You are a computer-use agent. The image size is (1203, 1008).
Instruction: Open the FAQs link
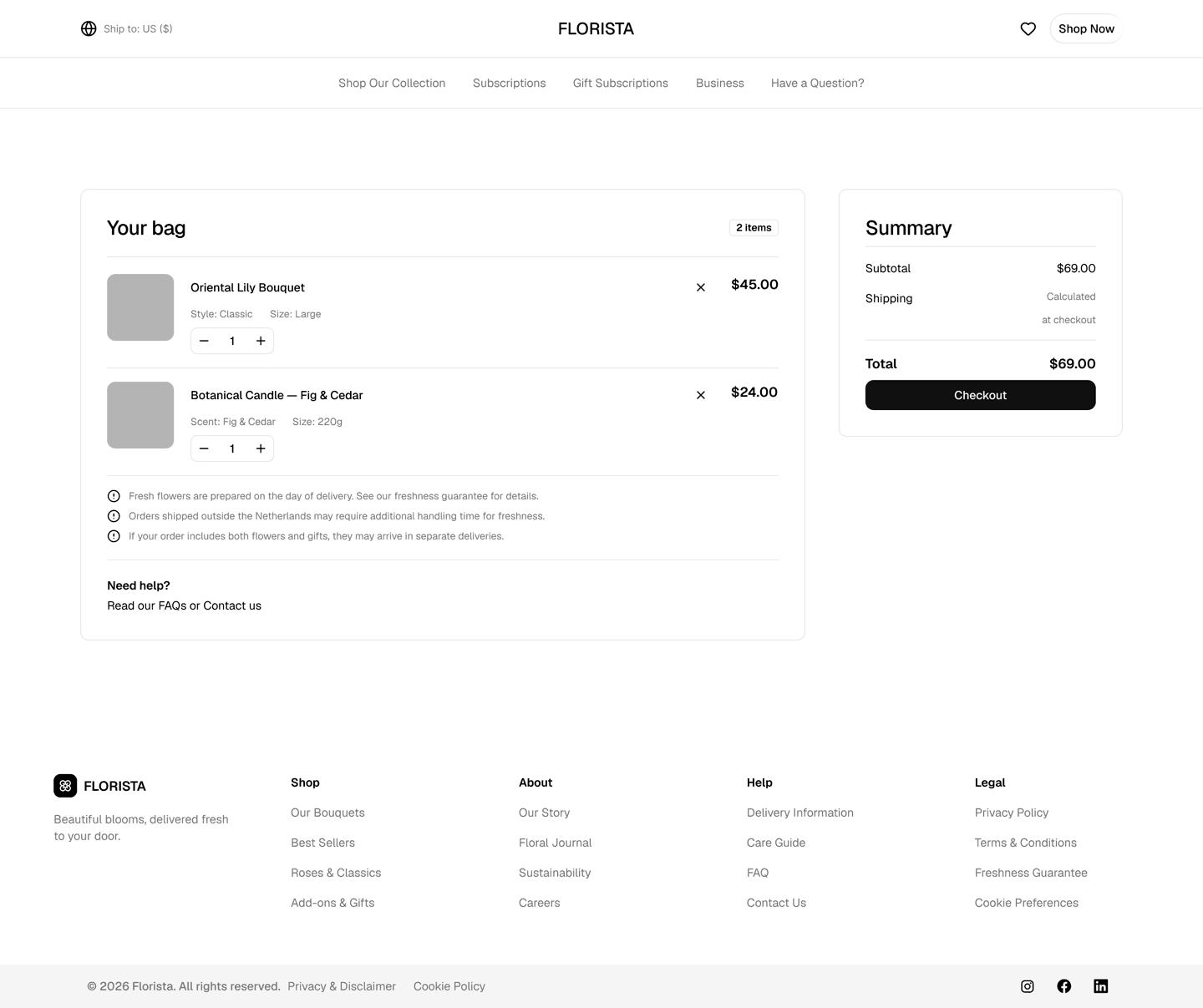(172, 605)
